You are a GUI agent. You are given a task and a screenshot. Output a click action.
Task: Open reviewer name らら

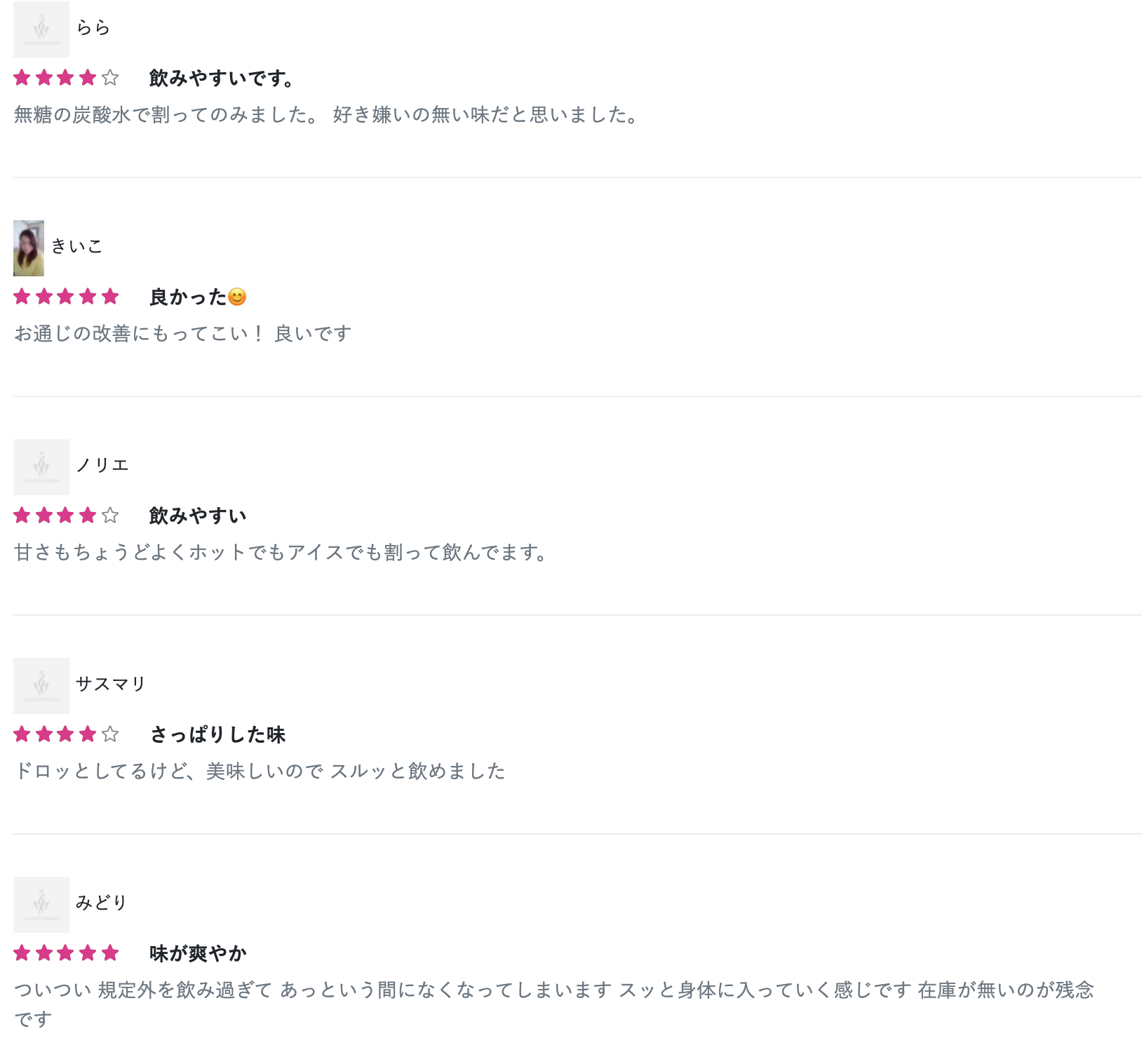[93, 28]
